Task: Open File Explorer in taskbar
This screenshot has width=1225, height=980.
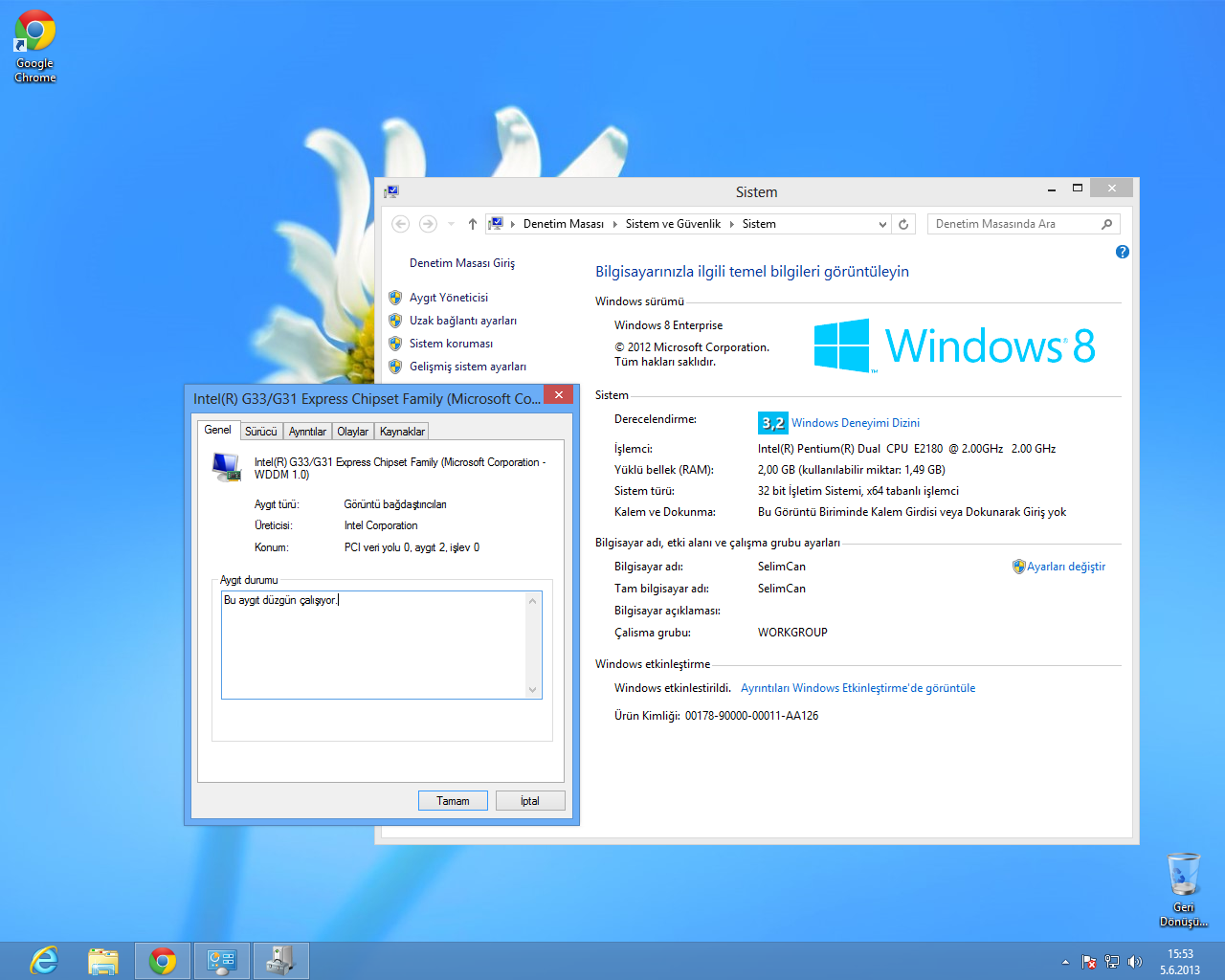Action: (x=103, y=961)
